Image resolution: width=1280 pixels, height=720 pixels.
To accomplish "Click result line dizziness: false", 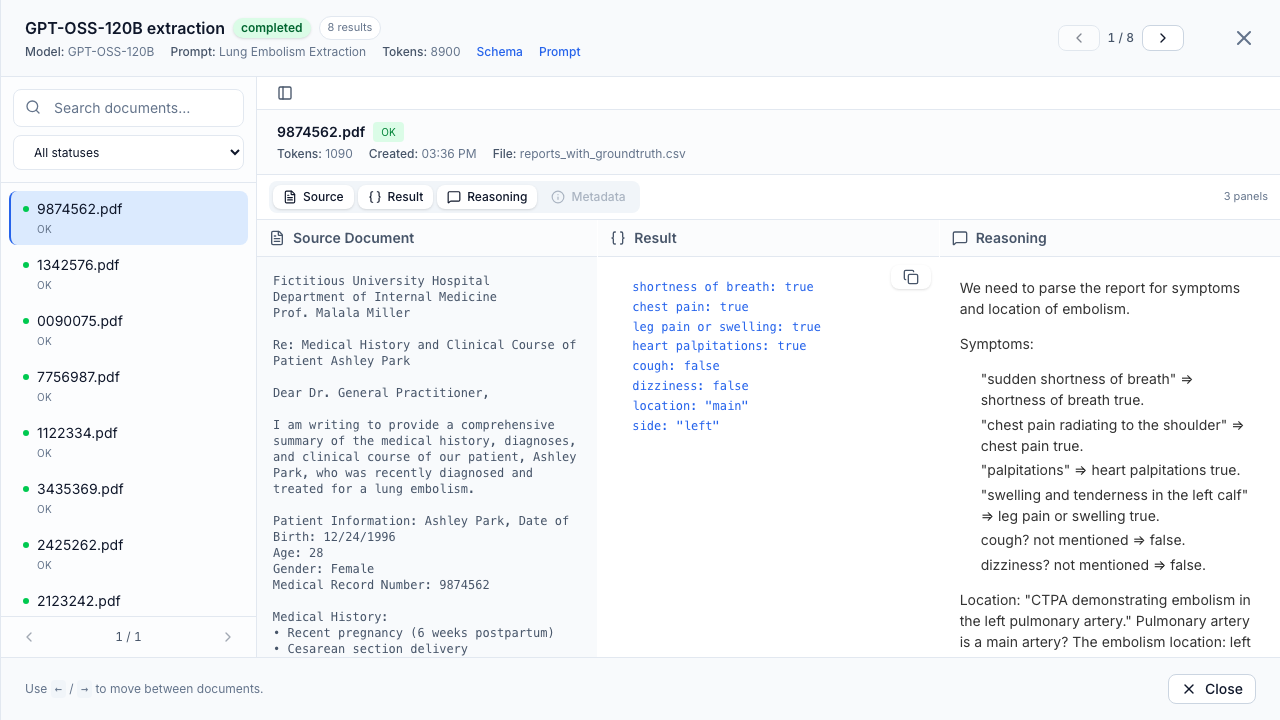I will [x=690, y=386].
